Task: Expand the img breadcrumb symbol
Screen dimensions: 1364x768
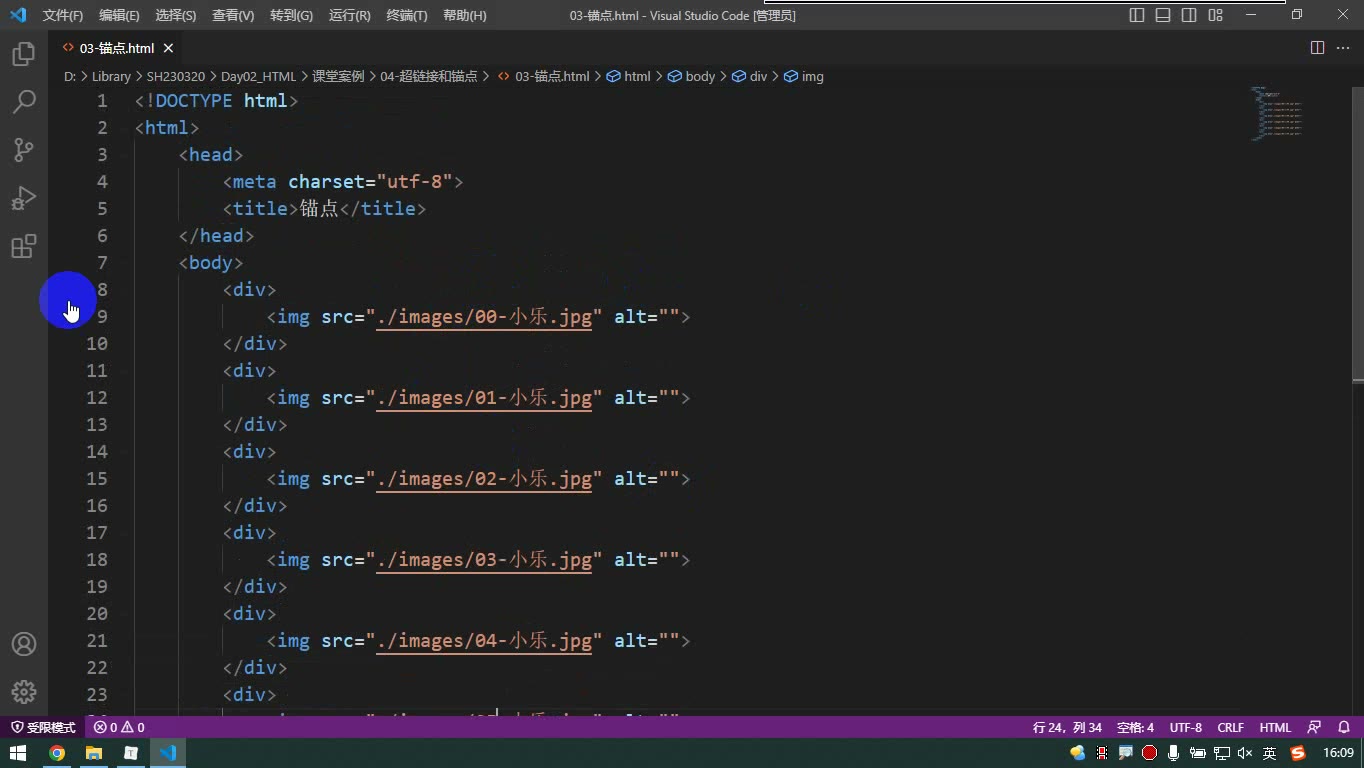Action: point(804,76)
